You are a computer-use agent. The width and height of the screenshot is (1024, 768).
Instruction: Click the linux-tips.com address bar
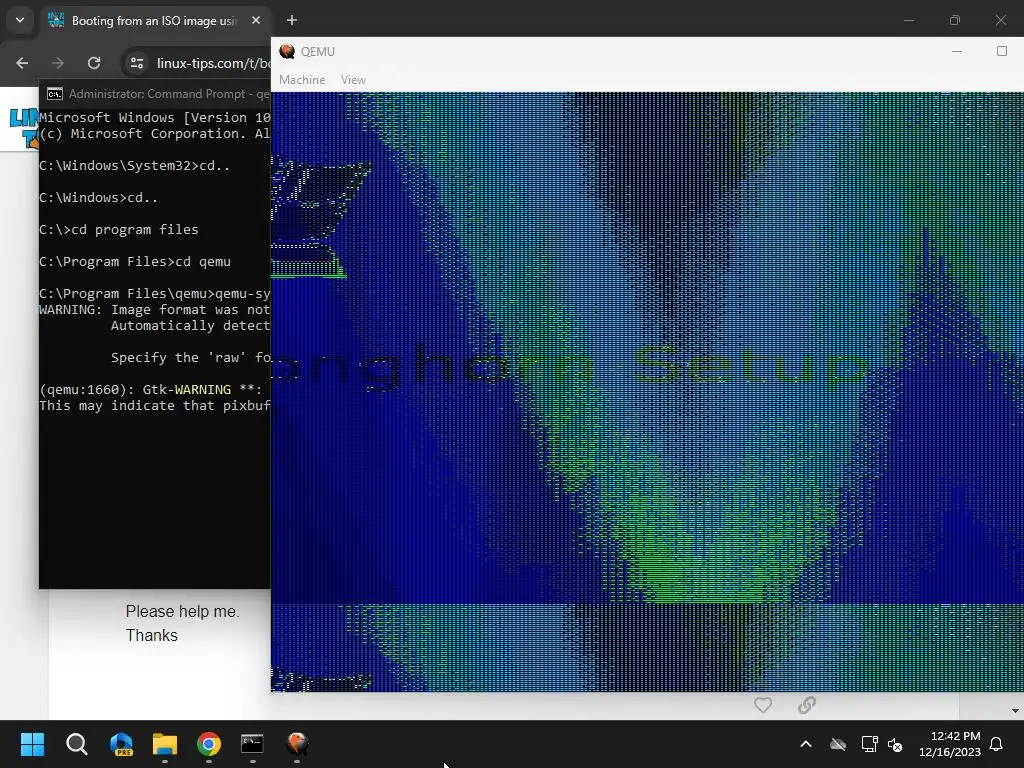(x=213, y=63)
